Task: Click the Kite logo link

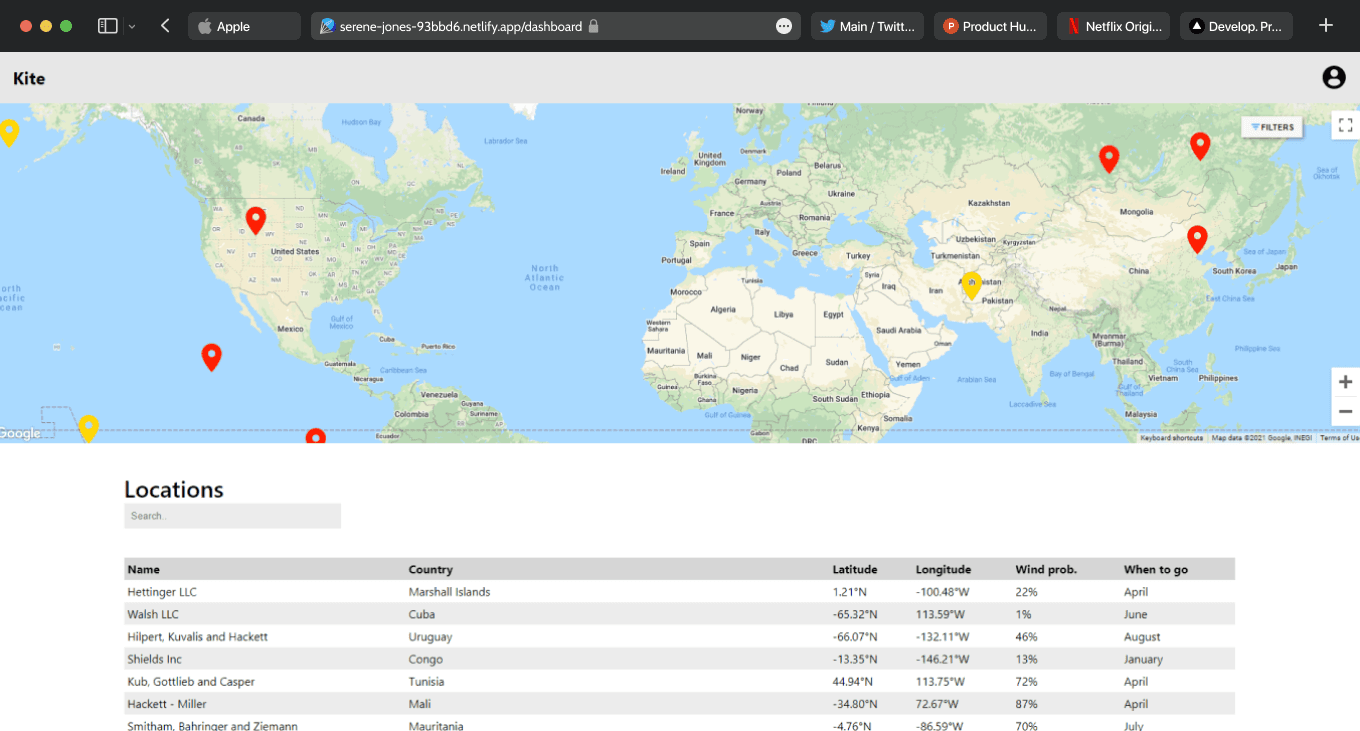Action: (x=29, y=78)
